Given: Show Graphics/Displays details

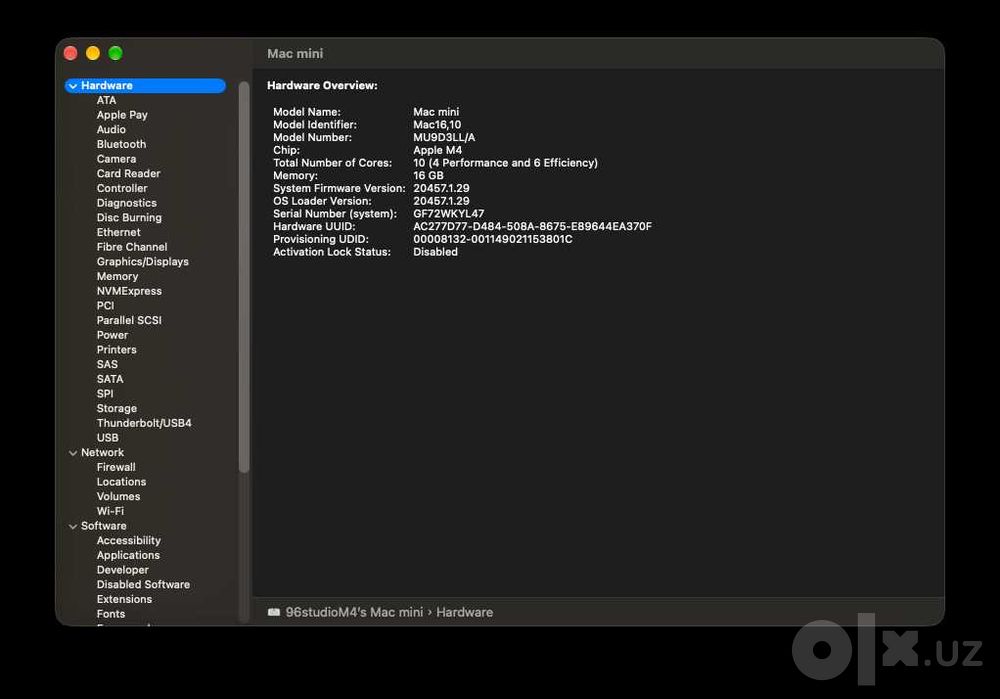Looking at the screenshot, I should point(142,261).
